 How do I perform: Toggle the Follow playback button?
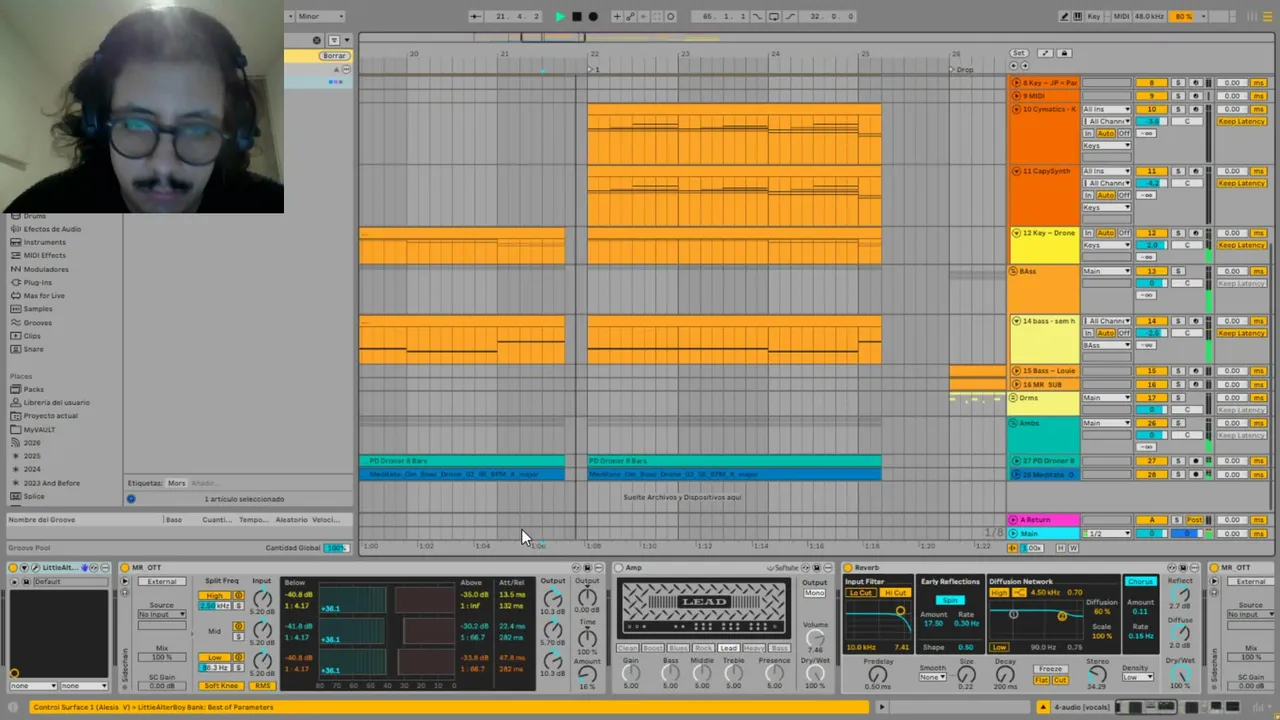click(475, 16)
